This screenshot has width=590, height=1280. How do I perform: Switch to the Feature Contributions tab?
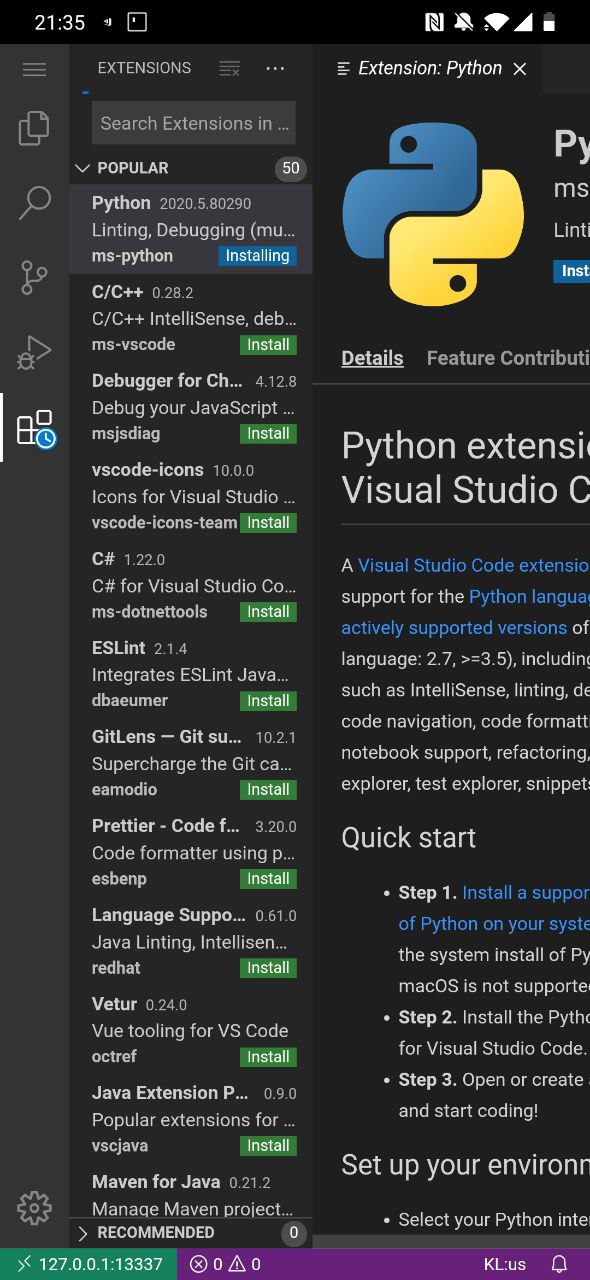[x=508, y=358]
